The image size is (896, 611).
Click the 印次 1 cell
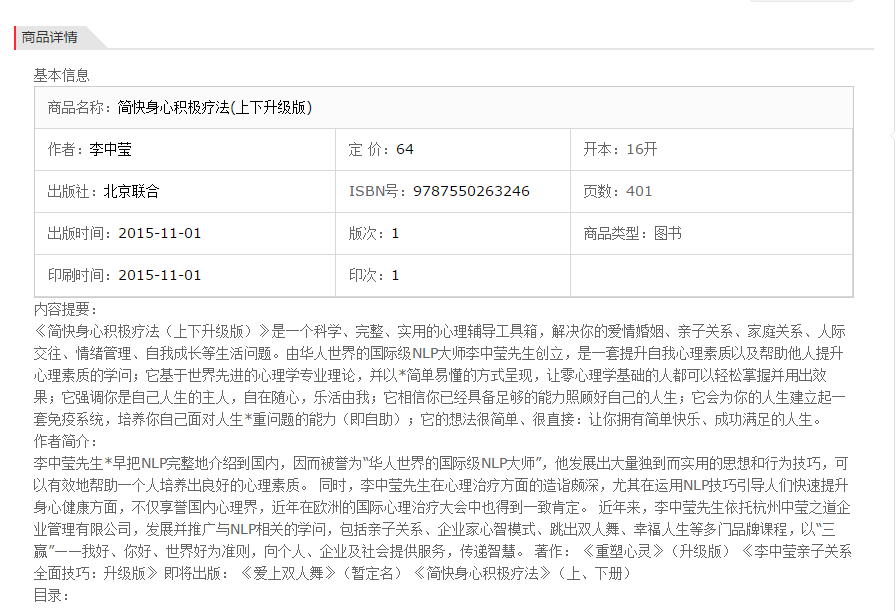coord(374,275)
